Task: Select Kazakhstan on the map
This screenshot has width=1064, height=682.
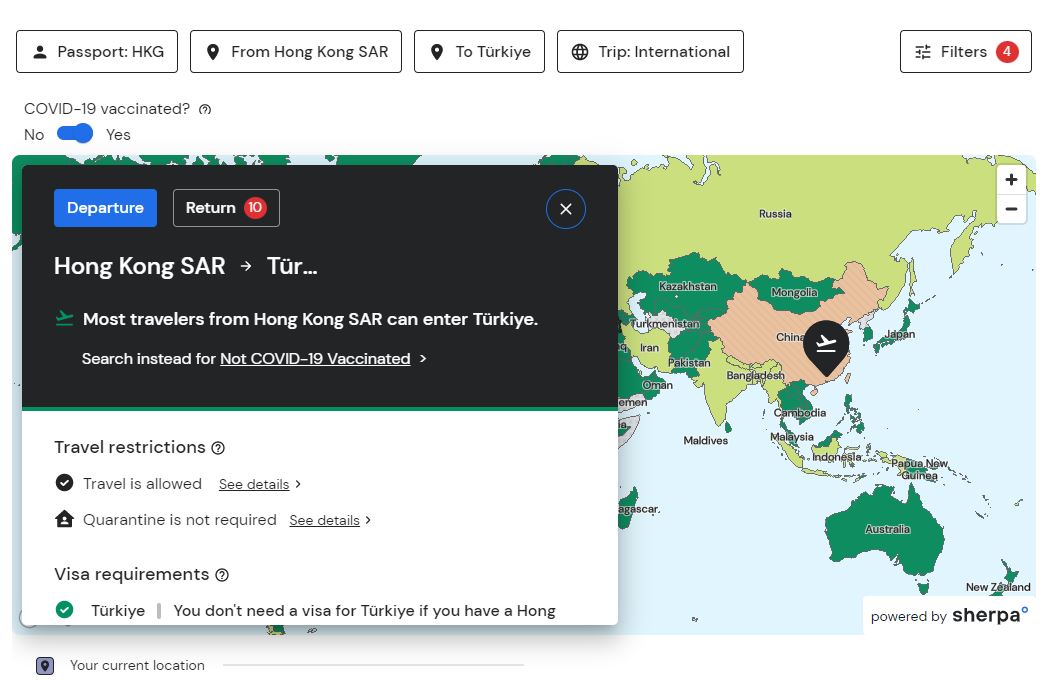Action: [x=687, y=286]
